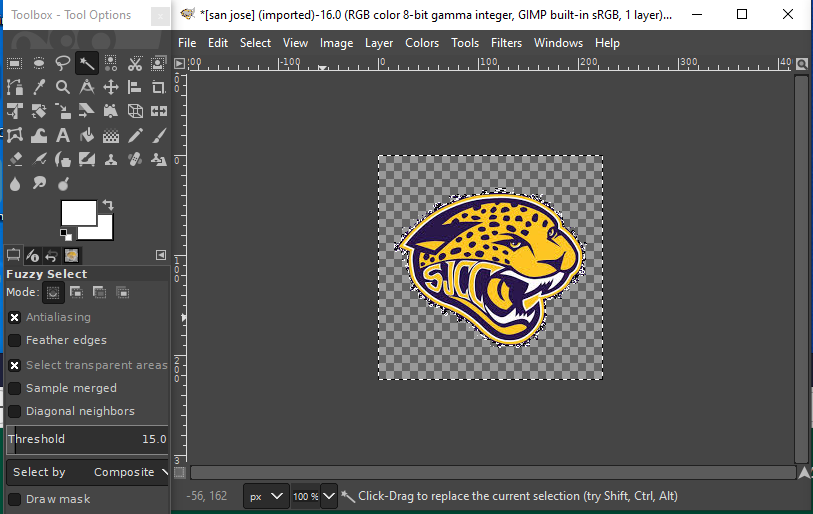Enable Diagonal neighbors checkbox
This screenshot has width=813, height=514.
tap(15, 411)
